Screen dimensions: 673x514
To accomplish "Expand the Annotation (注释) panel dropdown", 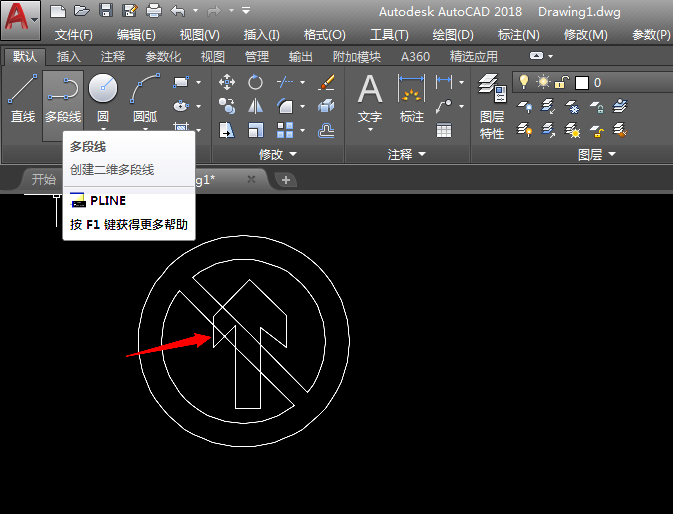I will [406, 155].
